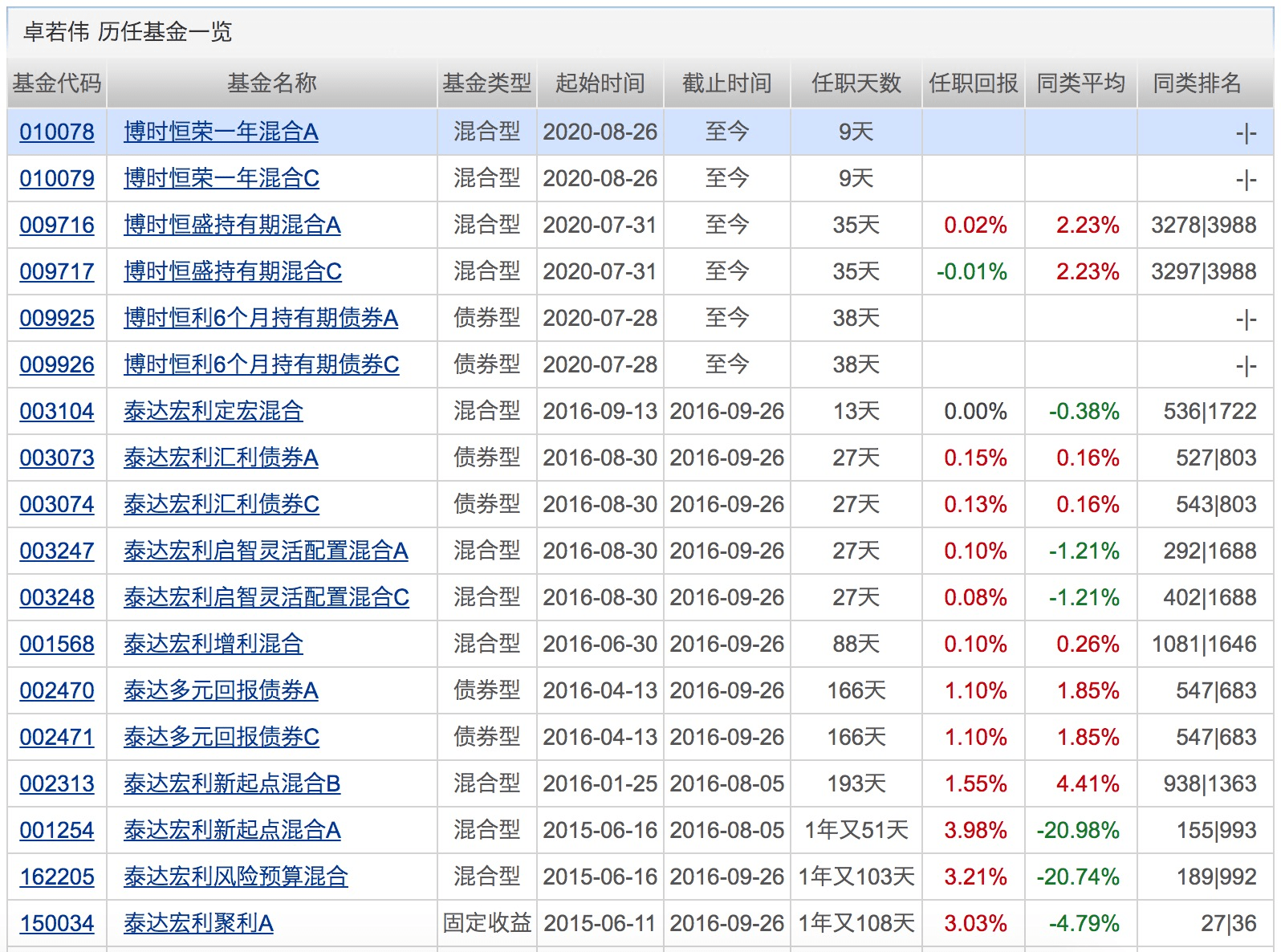Open fund 博时恒盛持有期混合A
This screenshot has height=952, width=1281.
click(232, 225)
